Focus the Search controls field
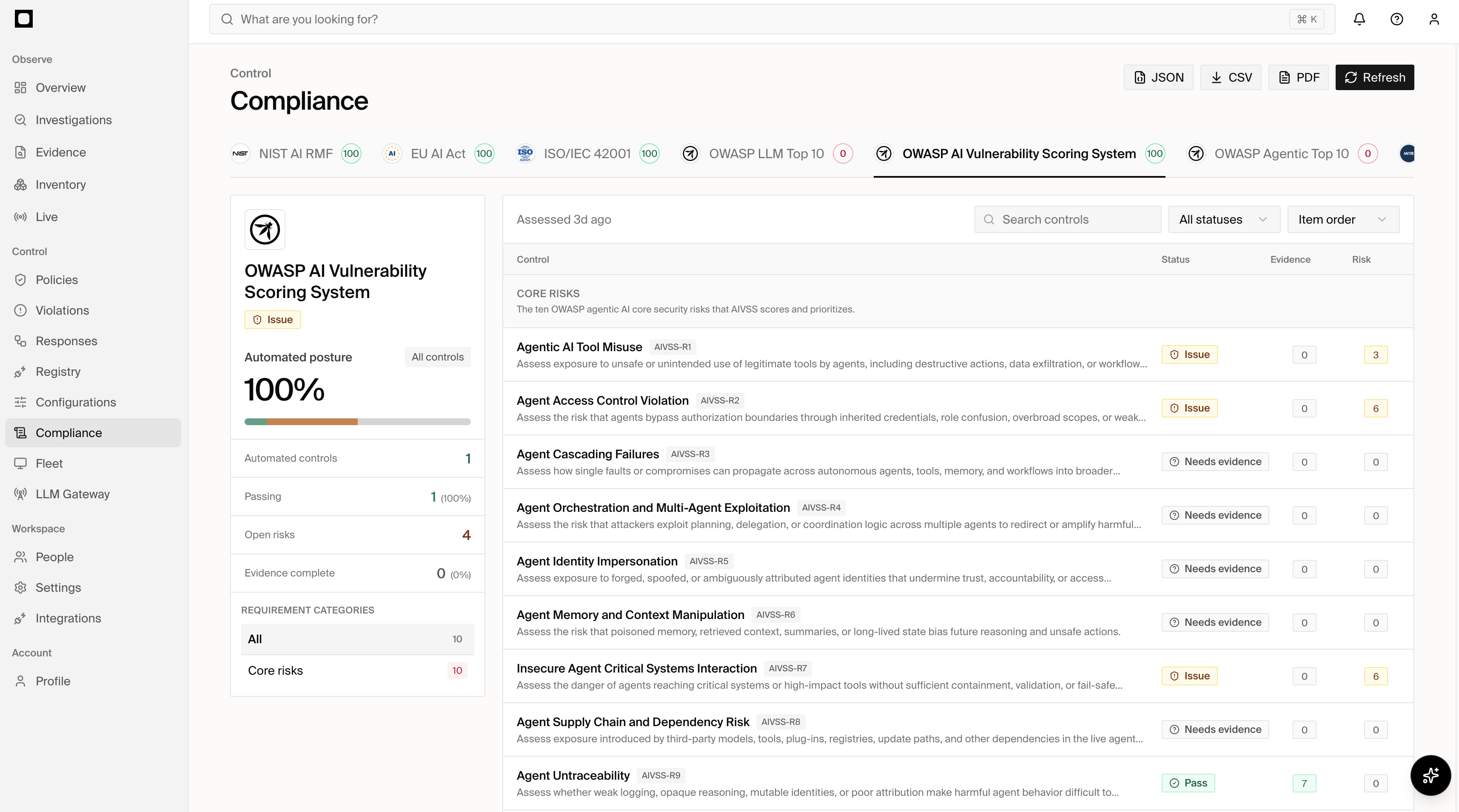The image size is (1459, 812). [x=1068, y=220]
